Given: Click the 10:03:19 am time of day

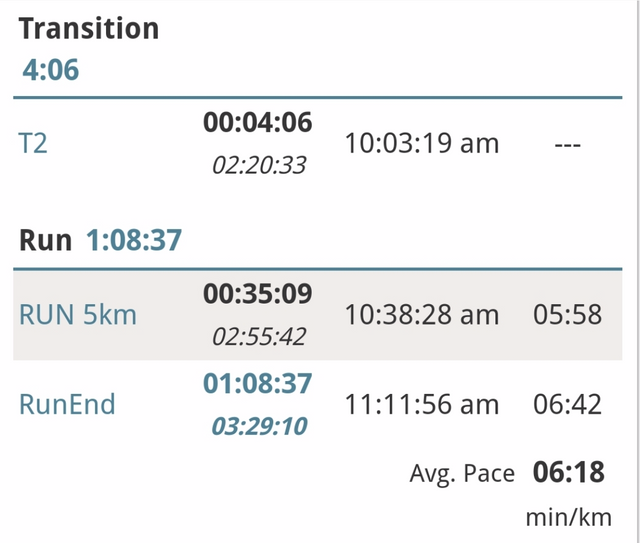Looking at the screenshot, I should 421,144.
